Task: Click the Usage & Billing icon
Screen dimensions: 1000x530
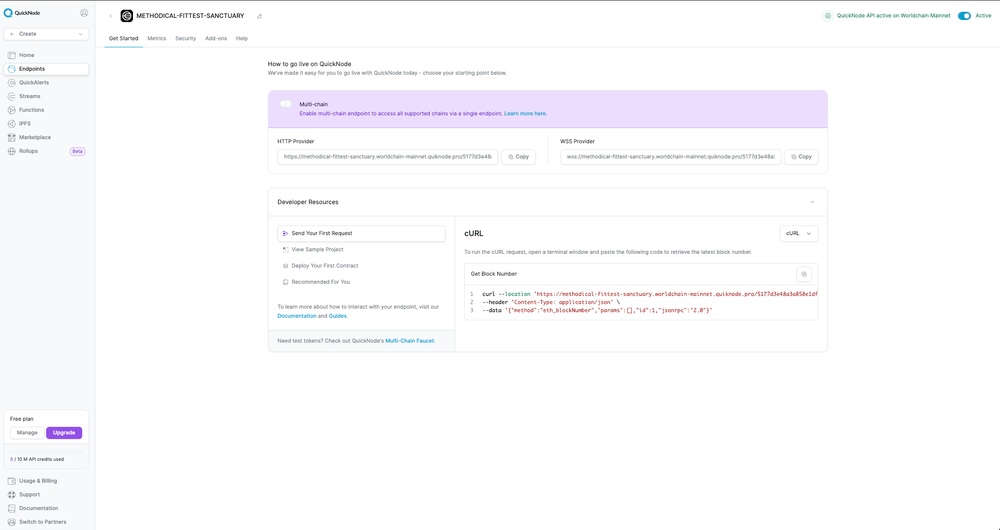Action: [11, 481]
